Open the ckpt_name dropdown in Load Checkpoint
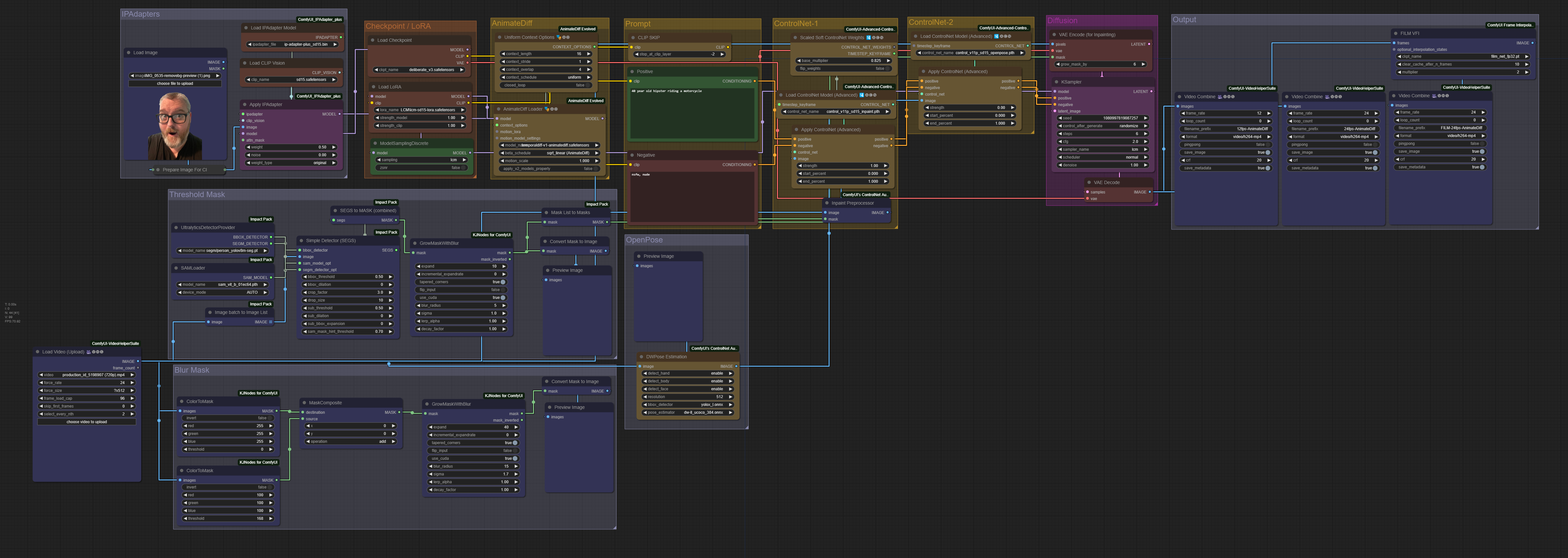Image resolution: width=1568 pixels, height=558 pixels. click(x=420, y=70)
